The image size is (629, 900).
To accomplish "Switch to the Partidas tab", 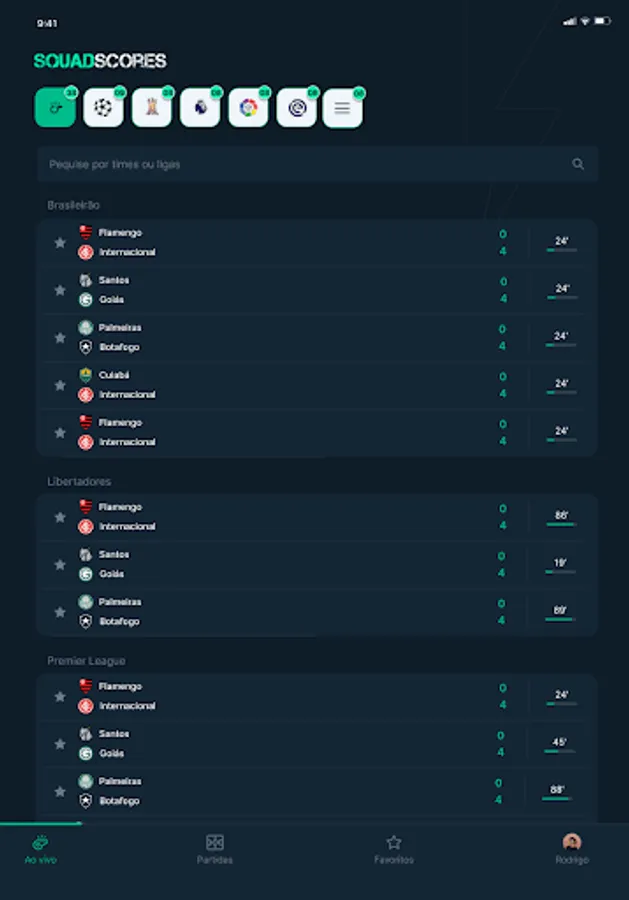I will point(214,843).
